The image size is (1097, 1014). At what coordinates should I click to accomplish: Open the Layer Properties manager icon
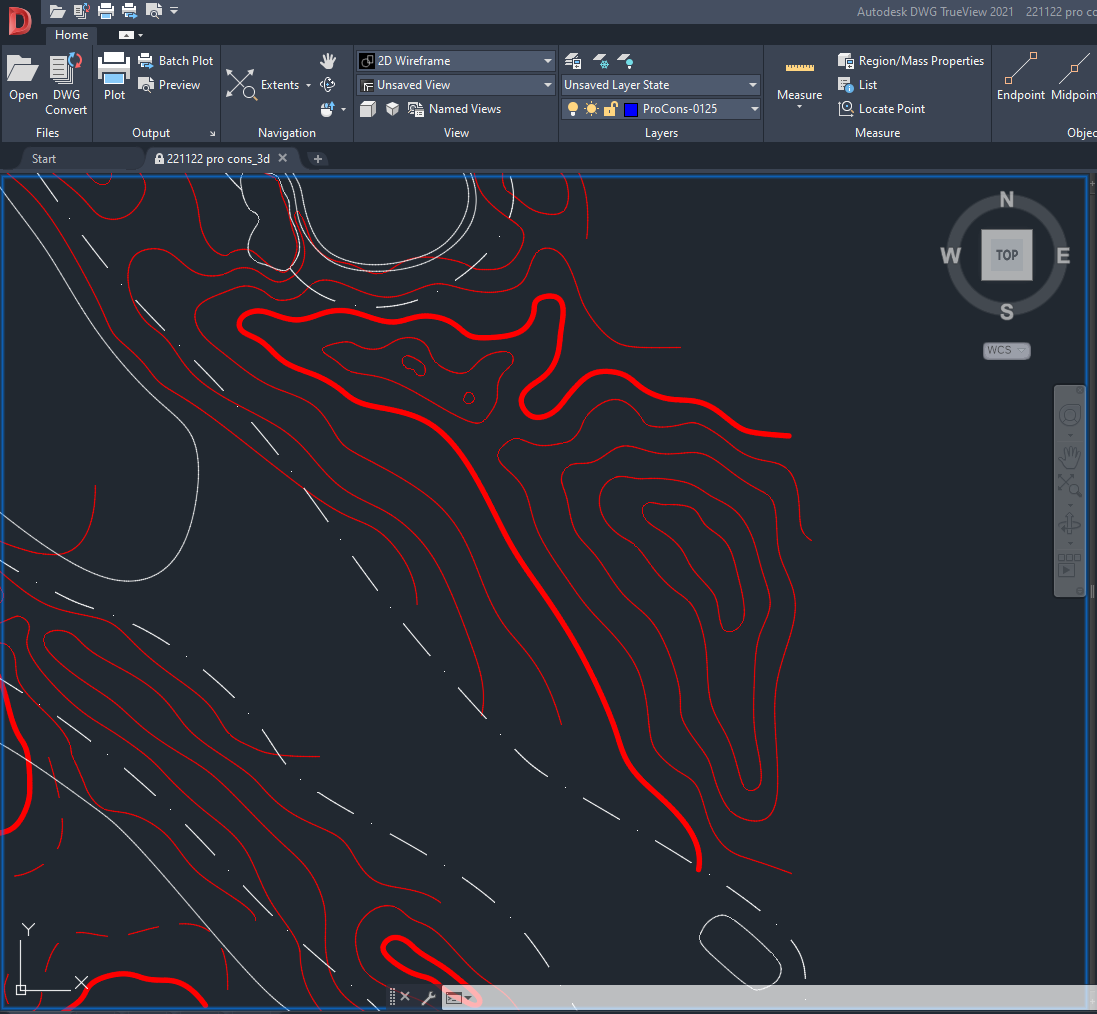pyautogui.click(x=571, y=61)
